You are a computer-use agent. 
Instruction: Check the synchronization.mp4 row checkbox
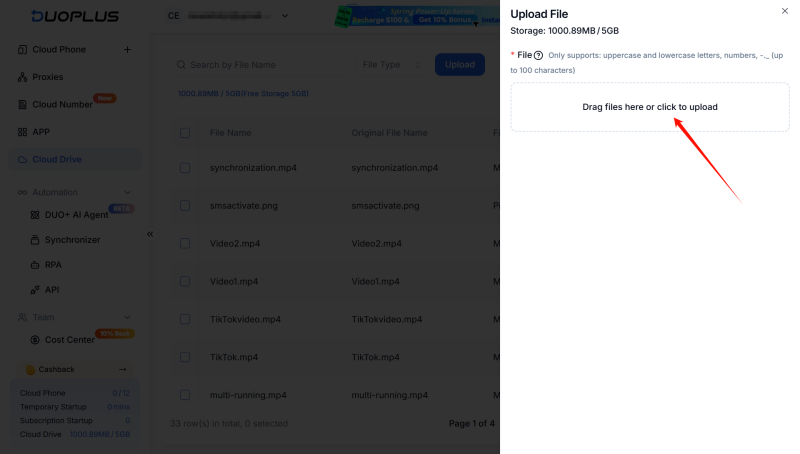185,168
